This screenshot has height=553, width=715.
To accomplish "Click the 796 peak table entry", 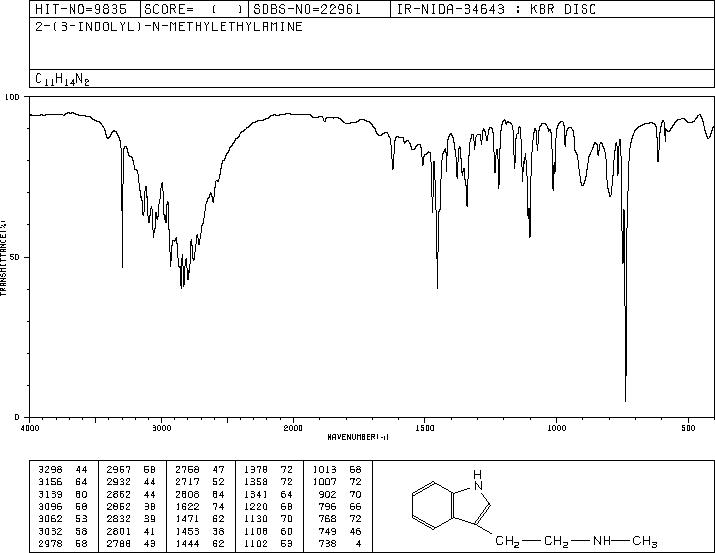I will click(x=340, y=506).
